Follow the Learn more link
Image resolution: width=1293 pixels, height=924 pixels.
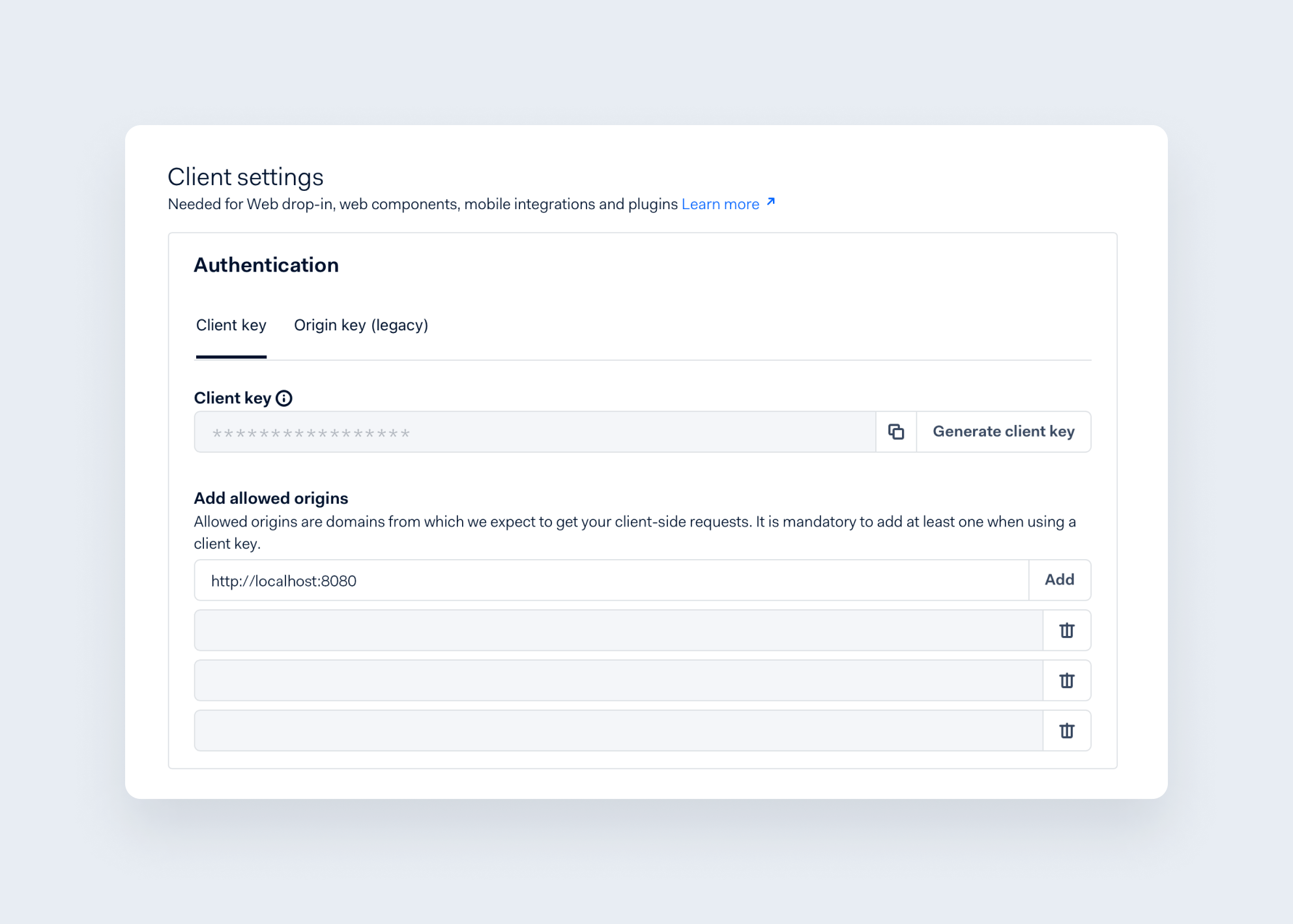[720, 204]
